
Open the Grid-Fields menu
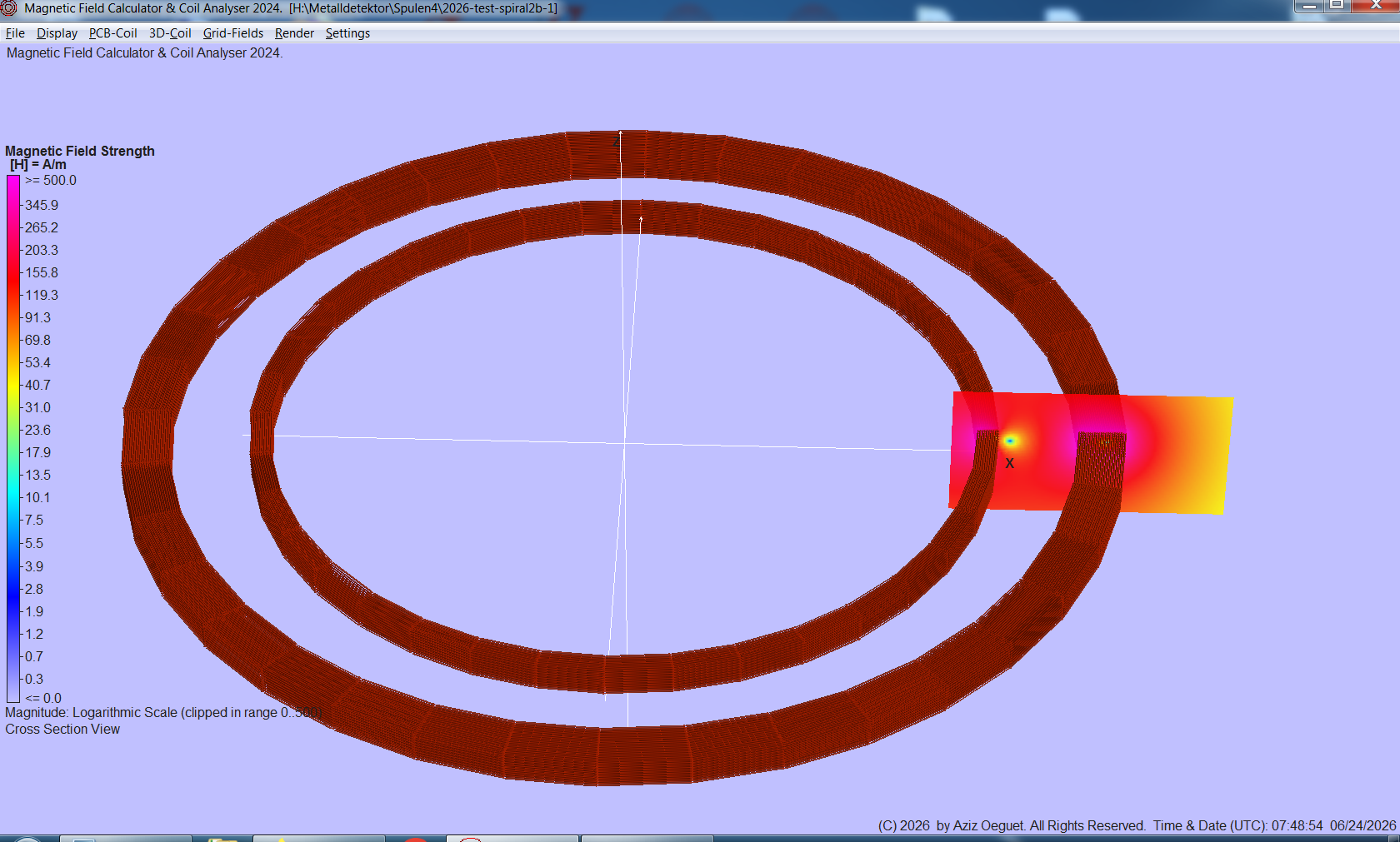tap(232, 33)
